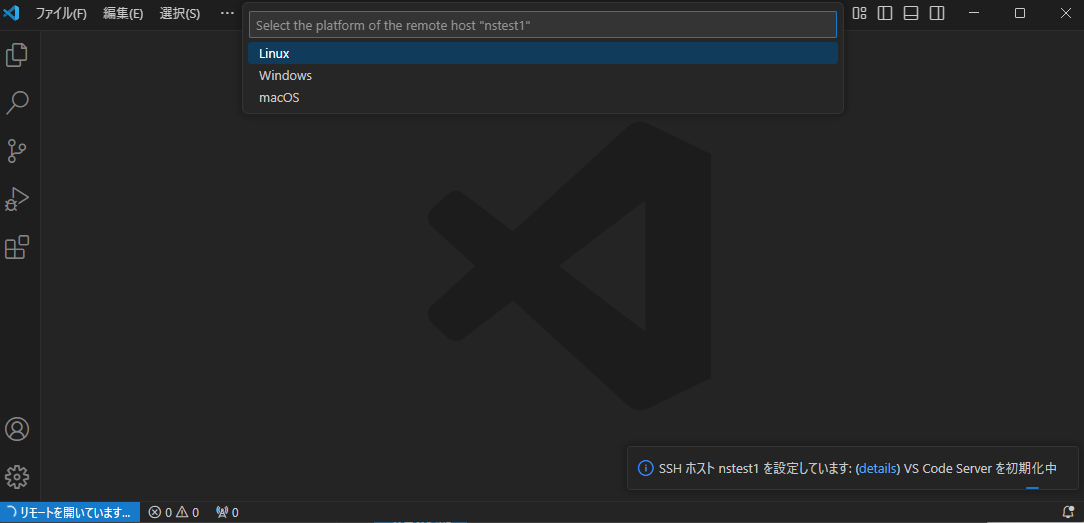Toggle the Secondary Side Bar layout icon
The image size is (1084, 523).
937,13
